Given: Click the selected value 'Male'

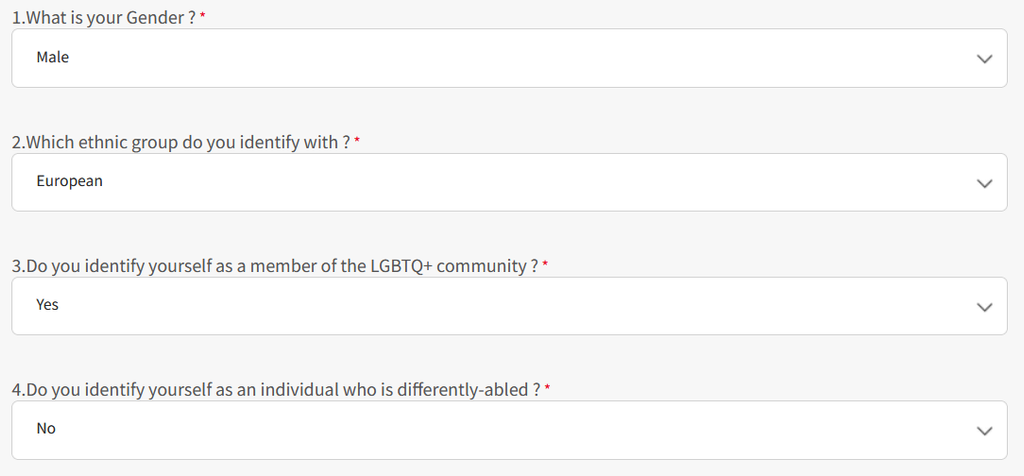Looking at the screenshot, I should pos(53,58).
